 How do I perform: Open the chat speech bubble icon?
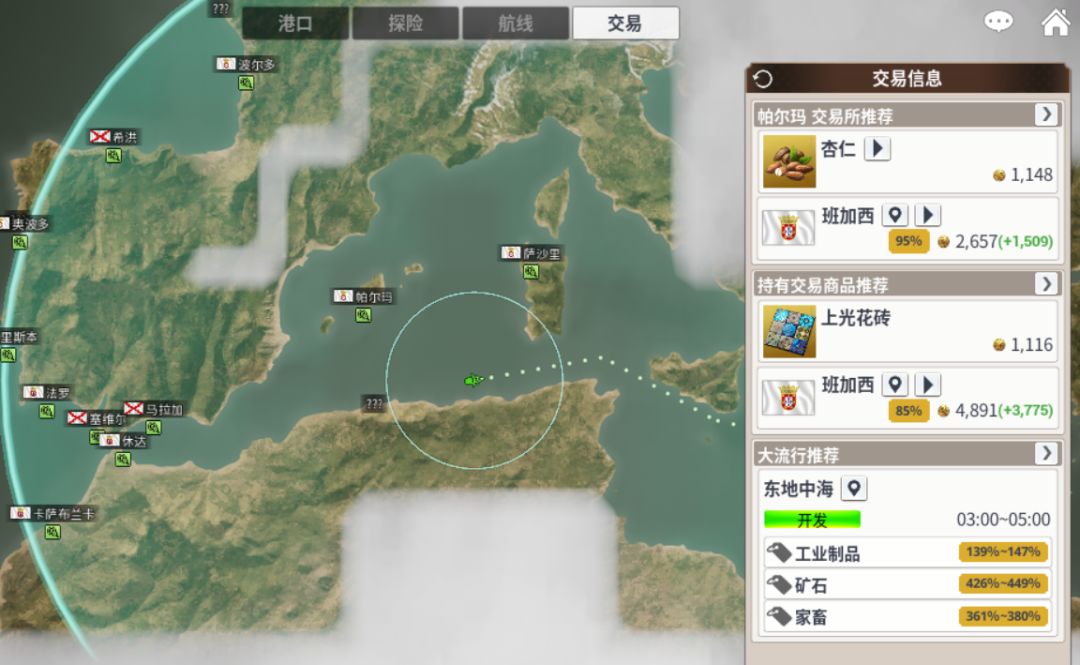click(998, 21)
